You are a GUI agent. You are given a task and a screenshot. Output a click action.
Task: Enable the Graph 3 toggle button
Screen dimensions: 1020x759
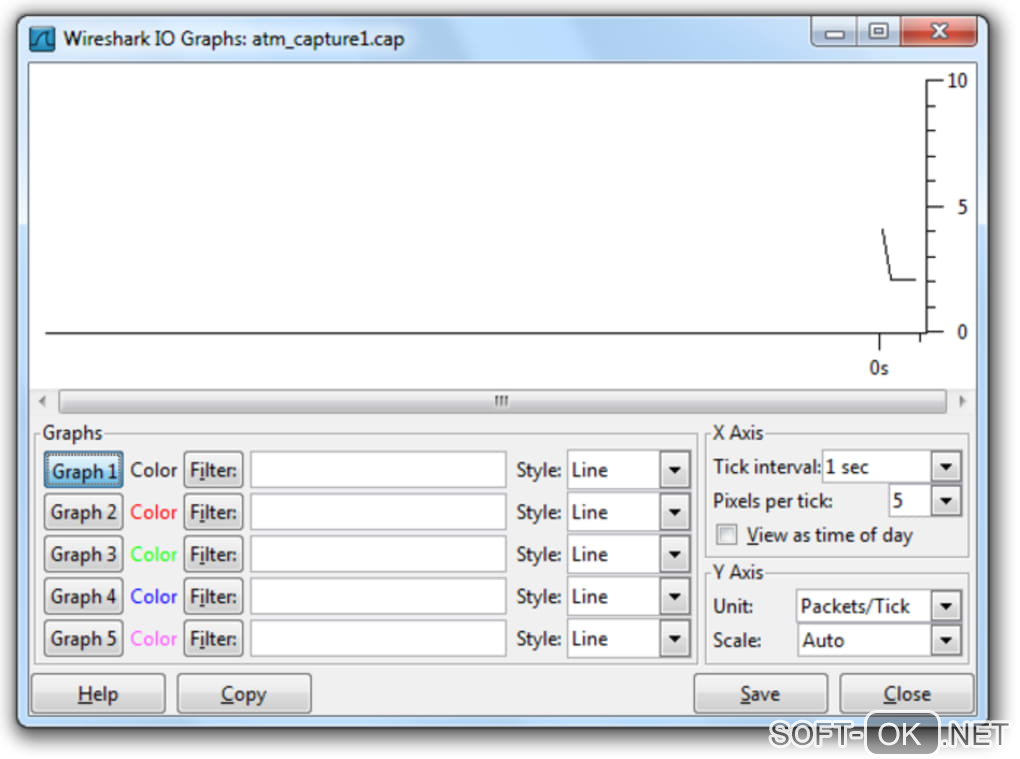tap(83, 555)
